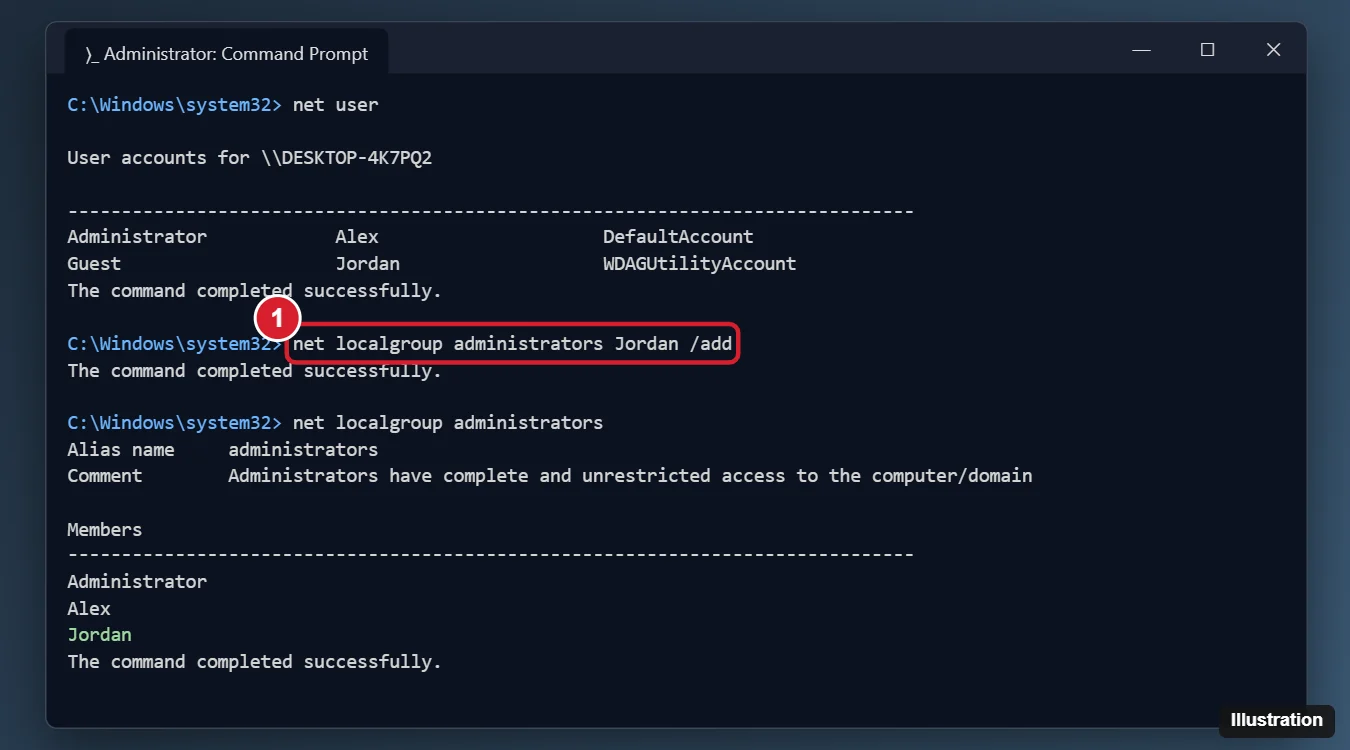Click 'The command completed successfully.' below WDAGUtilityAccount row

pos(254,291)
